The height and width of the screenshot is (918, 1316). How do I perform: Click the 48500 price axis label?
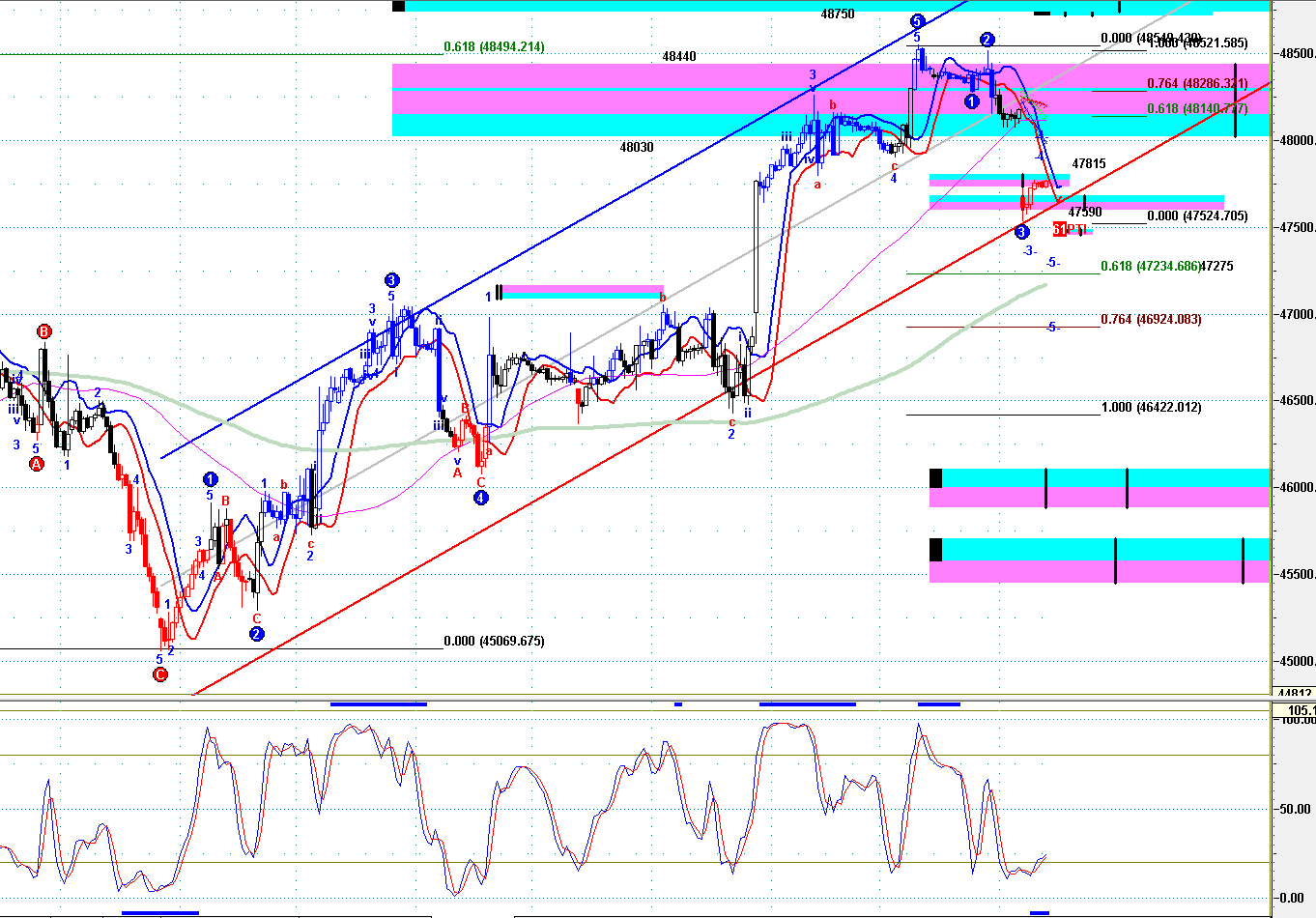[x=1297, y=53]
